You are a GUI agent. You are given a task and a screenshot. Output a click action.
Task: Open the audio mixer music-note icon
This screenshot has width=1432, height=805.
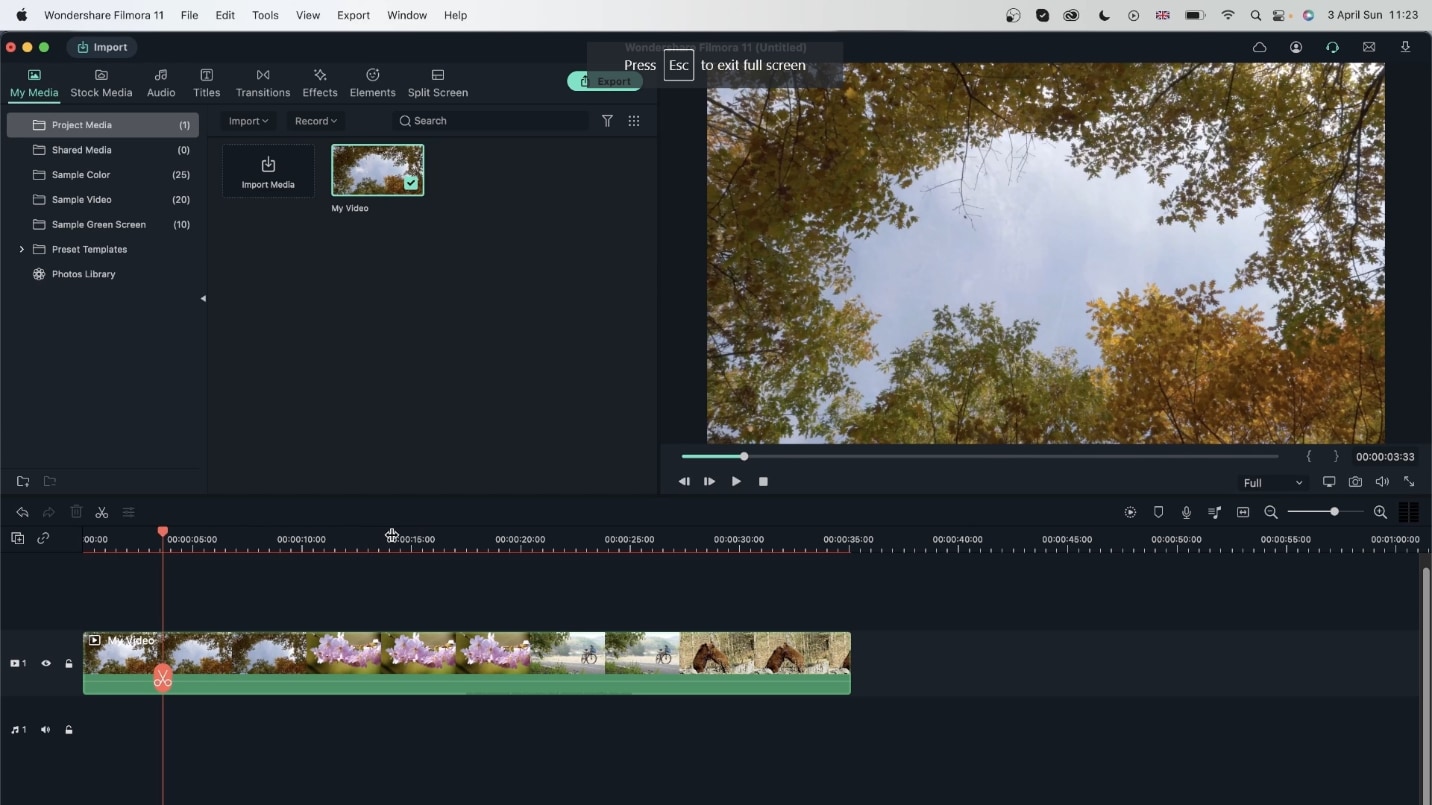pos(1214,512)
